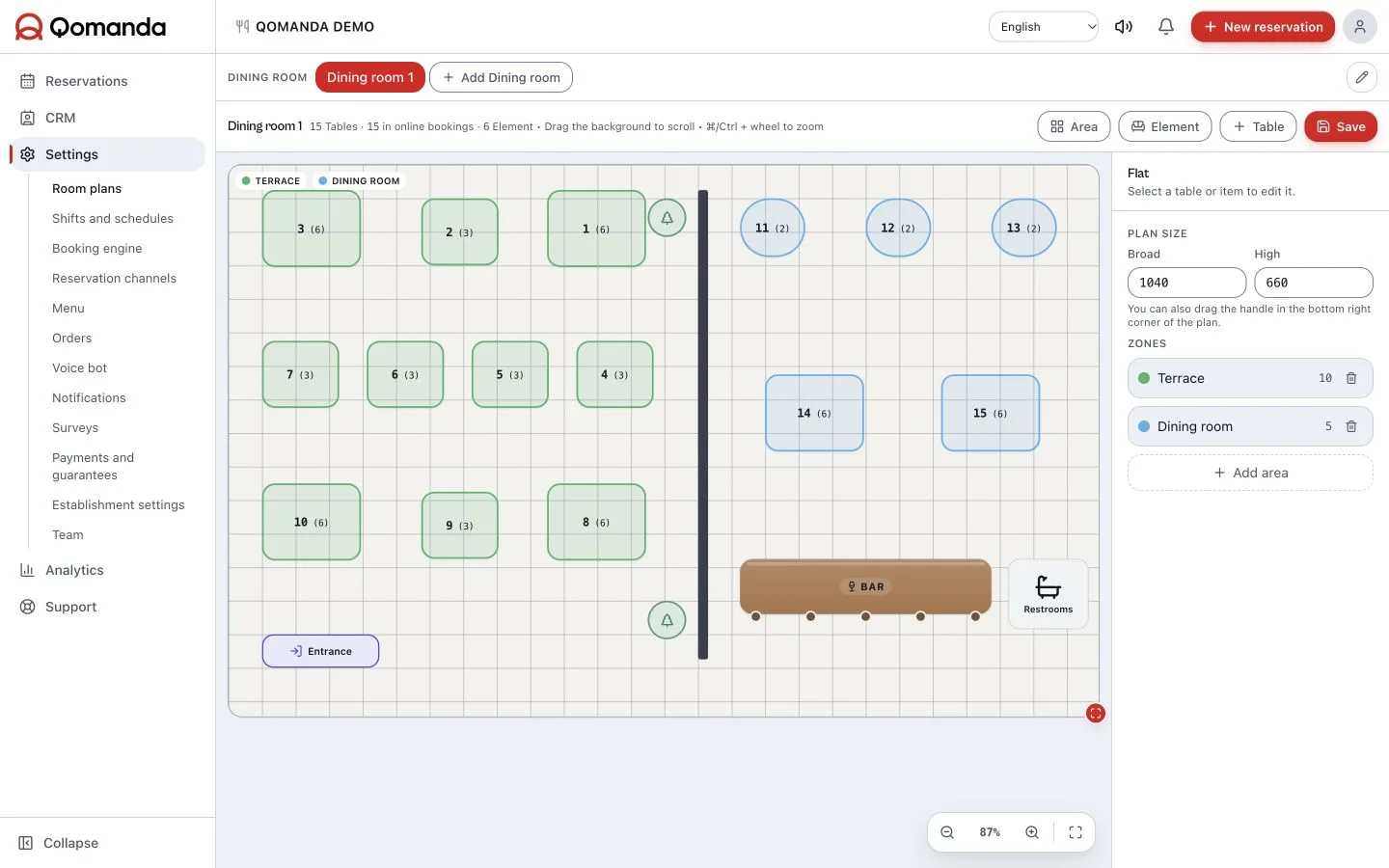
Task: Open Analytics section
Action: click(107, 570)
